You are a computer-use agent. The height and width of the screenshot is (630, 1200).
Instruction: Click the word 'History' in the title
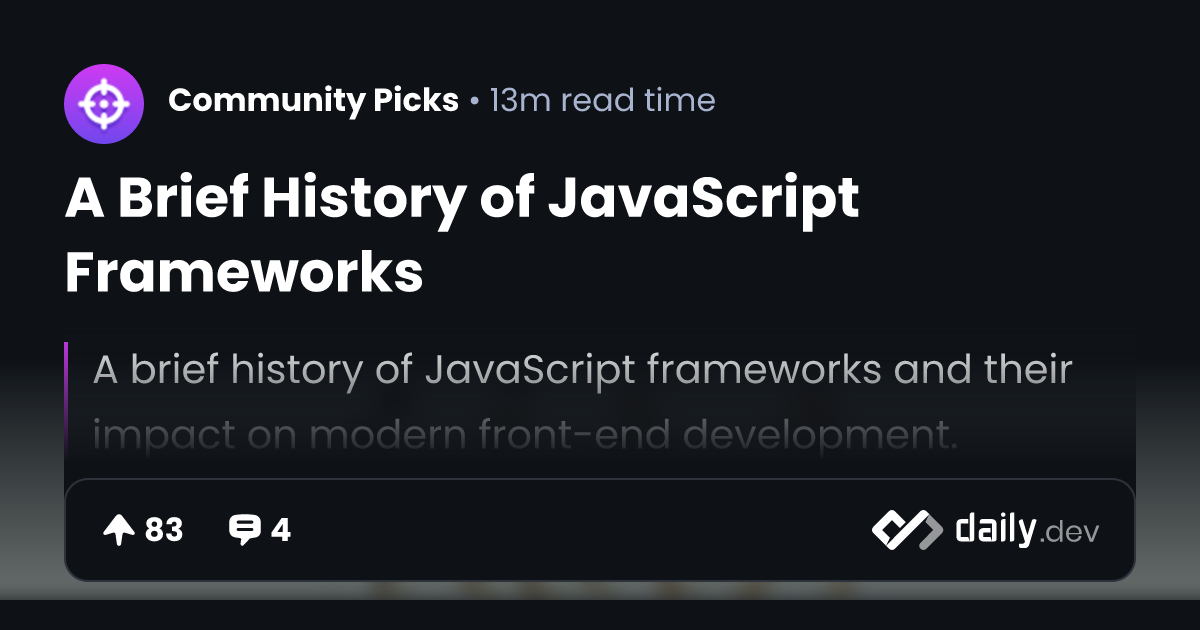363,198
